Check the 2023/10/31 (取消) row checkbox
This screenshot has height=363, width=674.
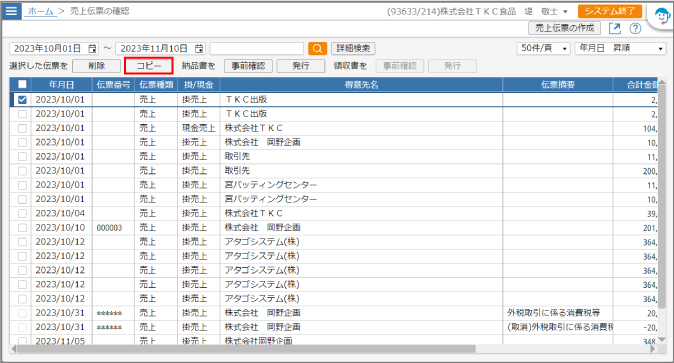click(x=22, y=327)
